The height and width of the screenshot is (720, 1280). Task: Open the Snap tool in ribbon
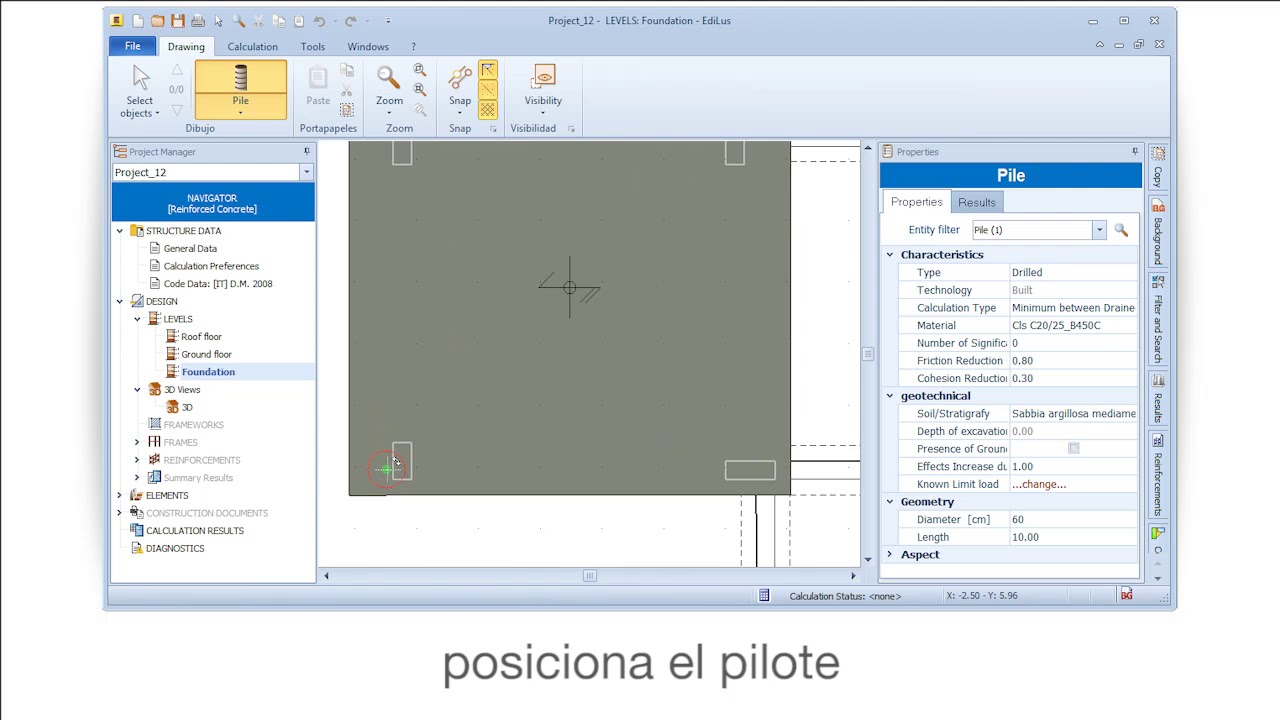pyautogui.click(x=460, y=90)
